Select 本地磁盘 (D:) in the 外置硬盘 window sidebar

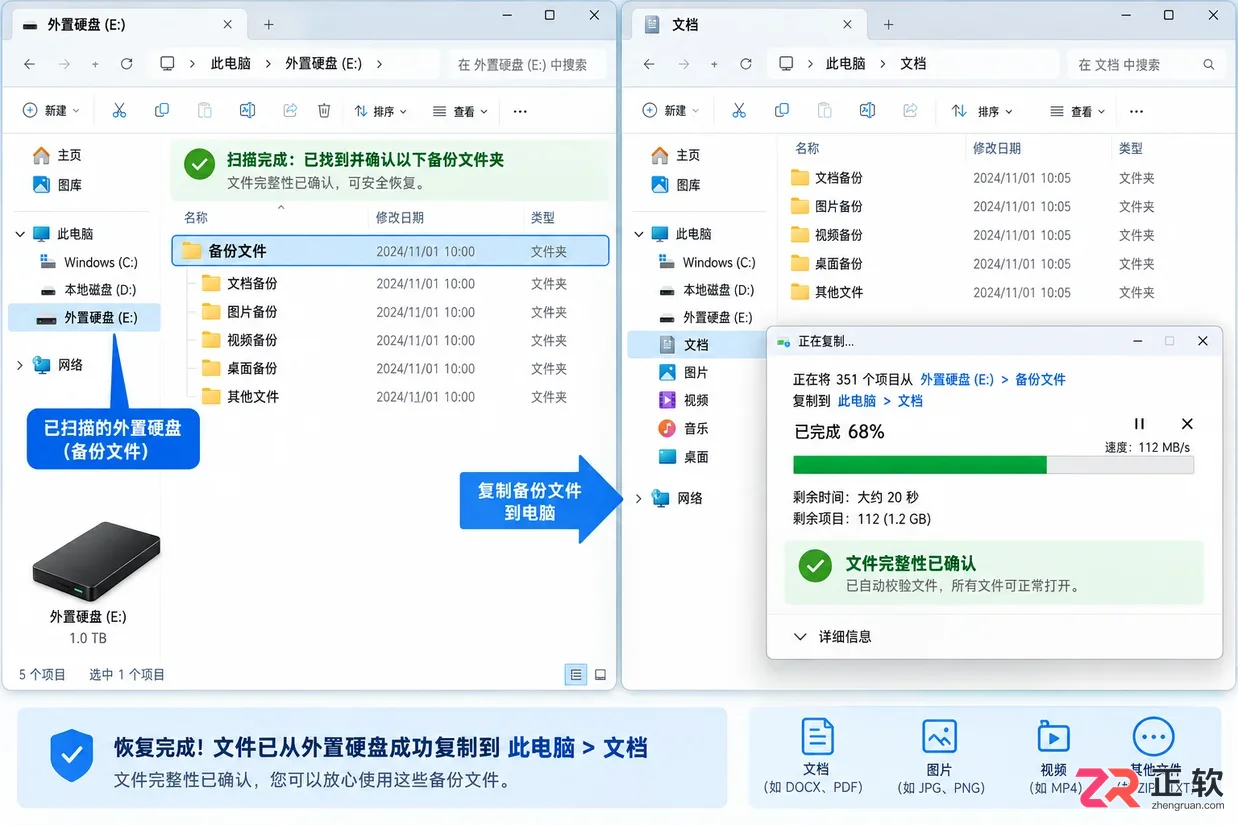pyautogui.click(x=88, y=290)
